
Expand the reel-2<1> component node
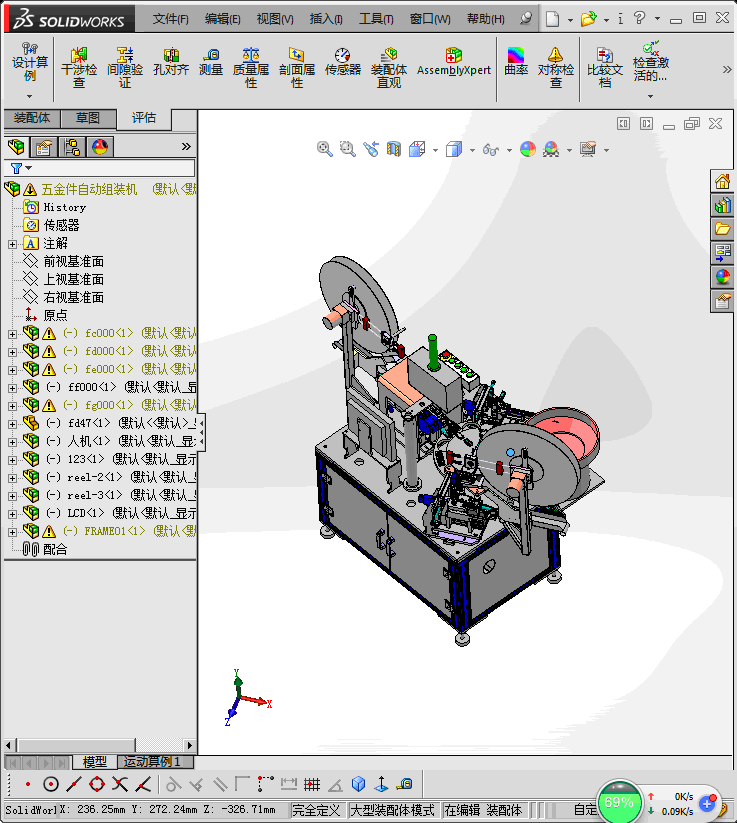pos(12,478)
